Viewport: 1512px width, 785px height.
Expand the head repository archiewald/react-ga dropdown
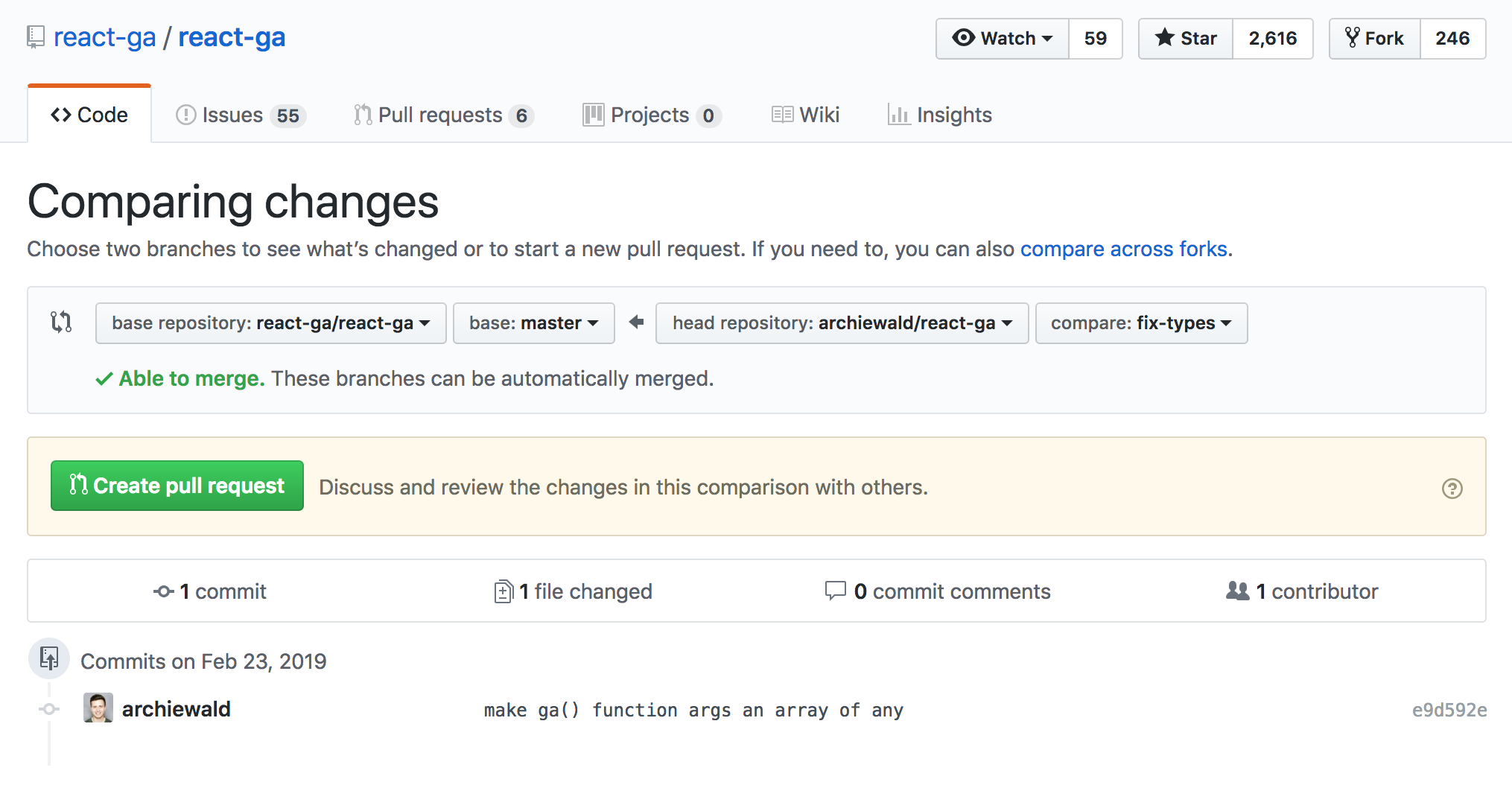click(x=842, y=322)
